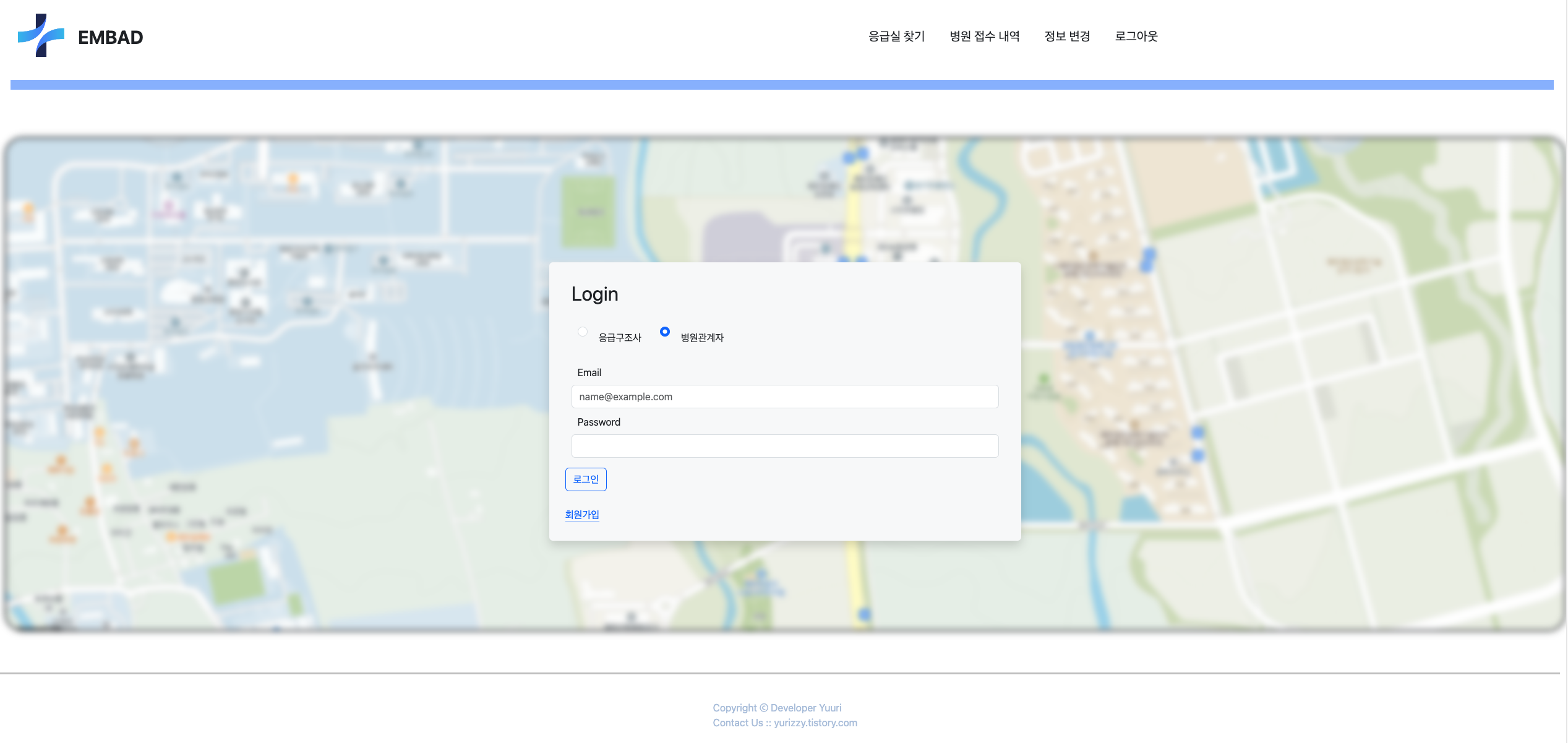
Task: Select the 응급구조사 radio button
Action: pyautogui.click(x=583, y=332)
